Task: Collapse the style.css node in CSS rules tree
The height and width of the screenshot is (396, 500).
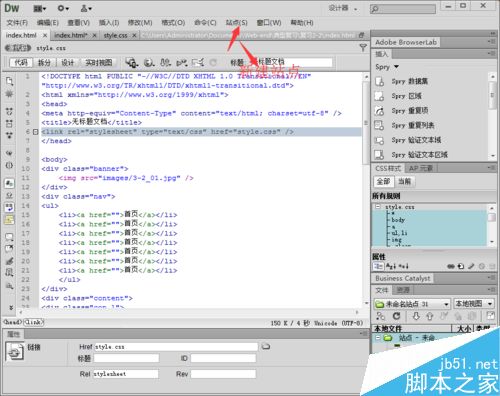Action: [x=378, y=207]
